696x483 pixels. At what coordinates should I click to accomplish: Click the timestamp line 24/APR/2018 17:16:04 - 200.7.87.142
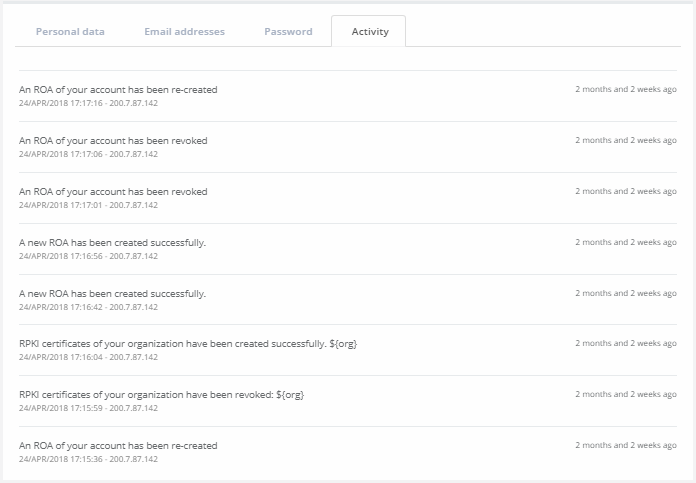(88, 358)
